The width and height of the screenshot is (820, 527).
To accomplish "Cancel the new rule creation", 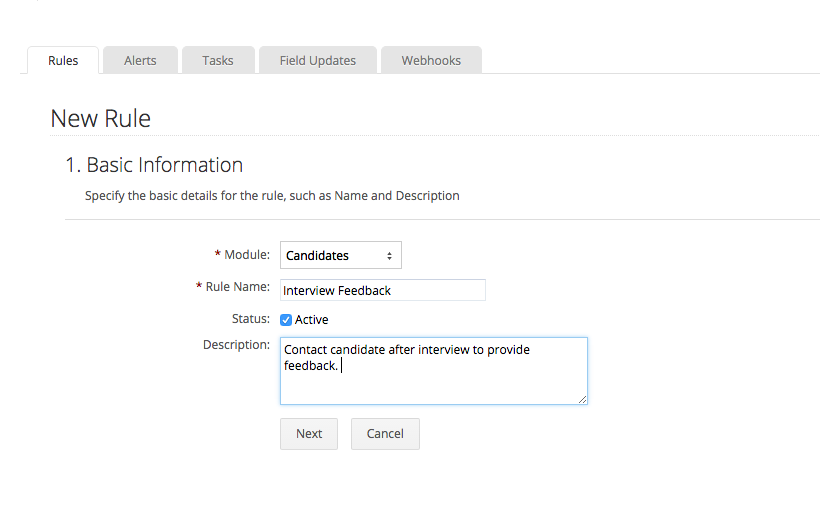I will coord(385,434).
